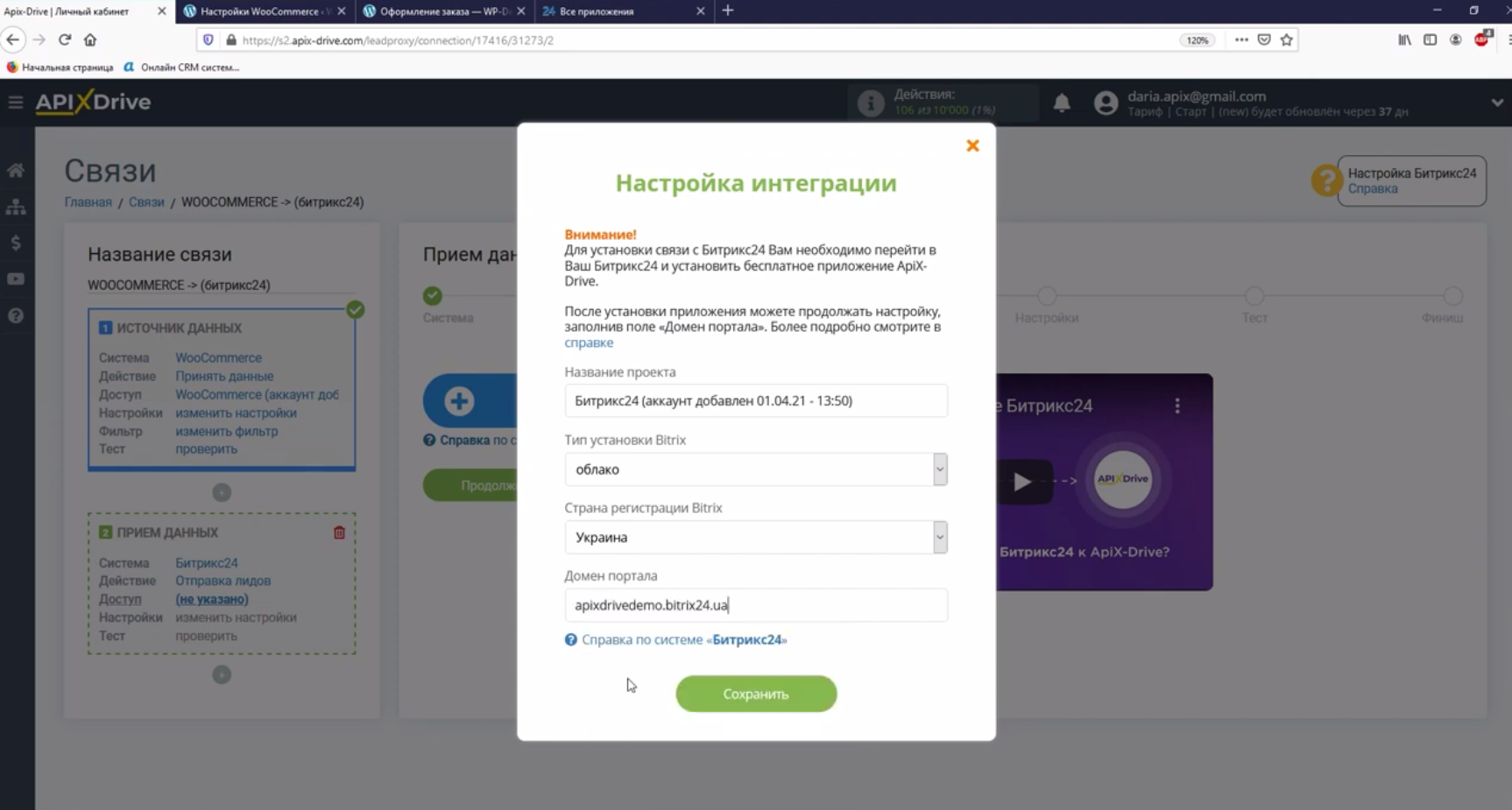Click the WooCommerce system link in the source block
Image resolution: width=1512 pixels, height=810 pixels.
point(218,358)
